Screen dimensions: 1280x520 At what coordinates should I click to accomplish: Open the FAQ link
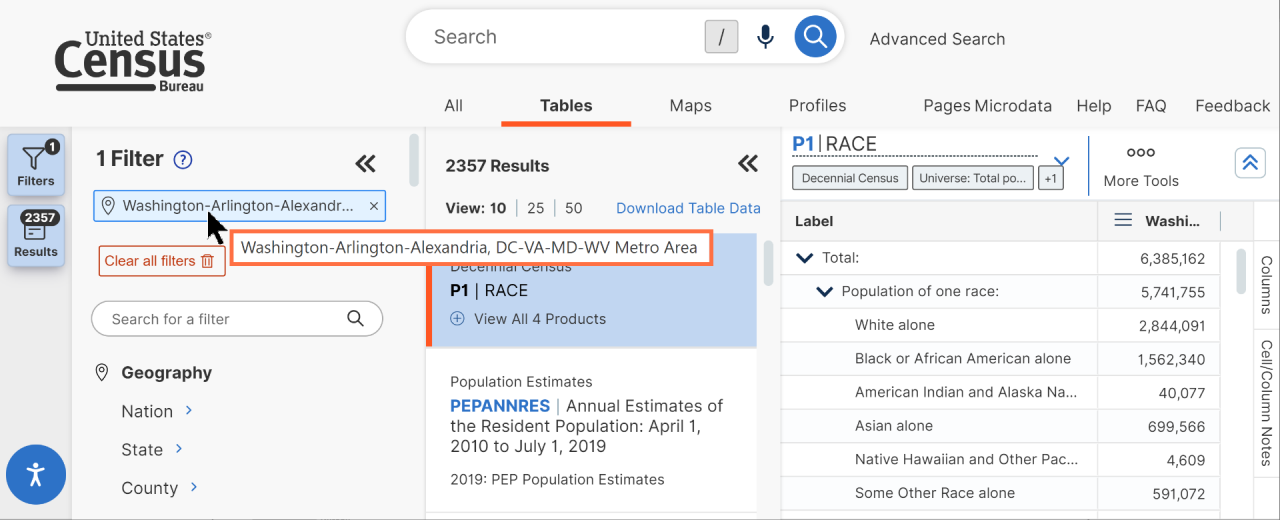tap(1151, 105)
